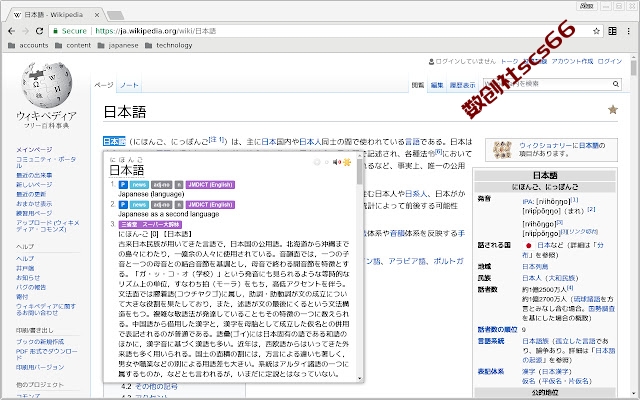Screen dimensions: 640x400
Task: Open the 履歴表示 history tab
Action: 462,85
